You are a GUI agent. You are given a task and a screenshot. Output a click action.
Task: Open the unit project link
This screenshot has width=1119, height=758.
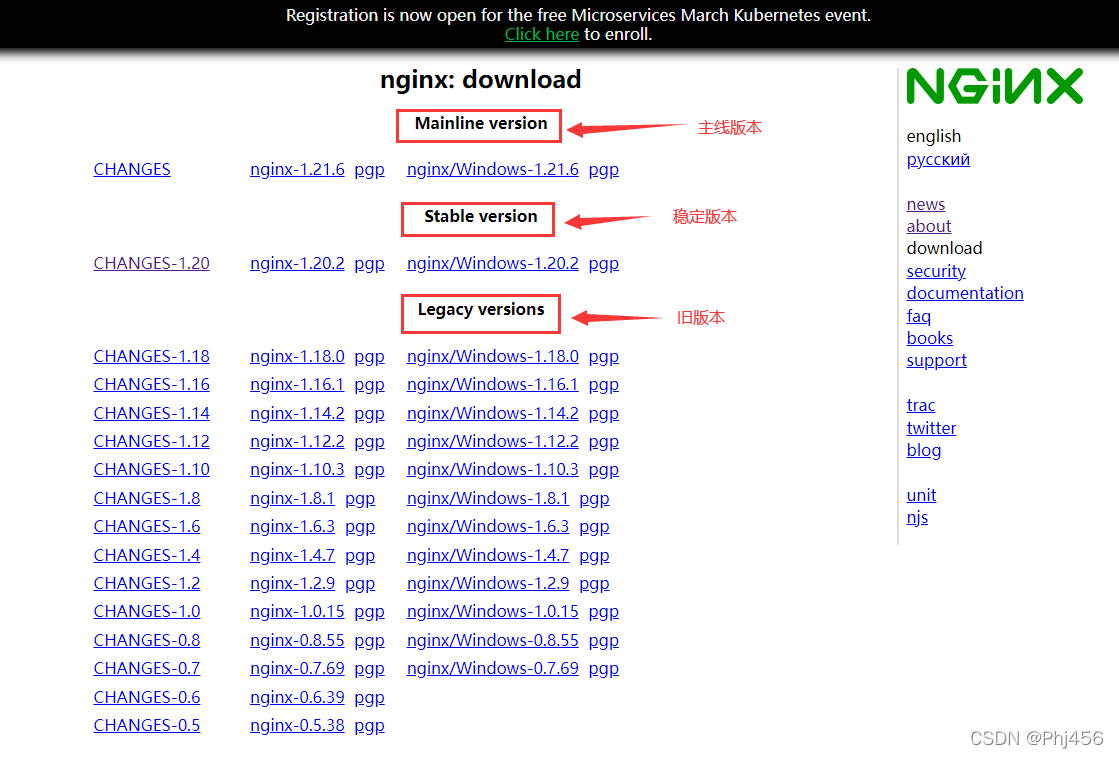point(921,495)
